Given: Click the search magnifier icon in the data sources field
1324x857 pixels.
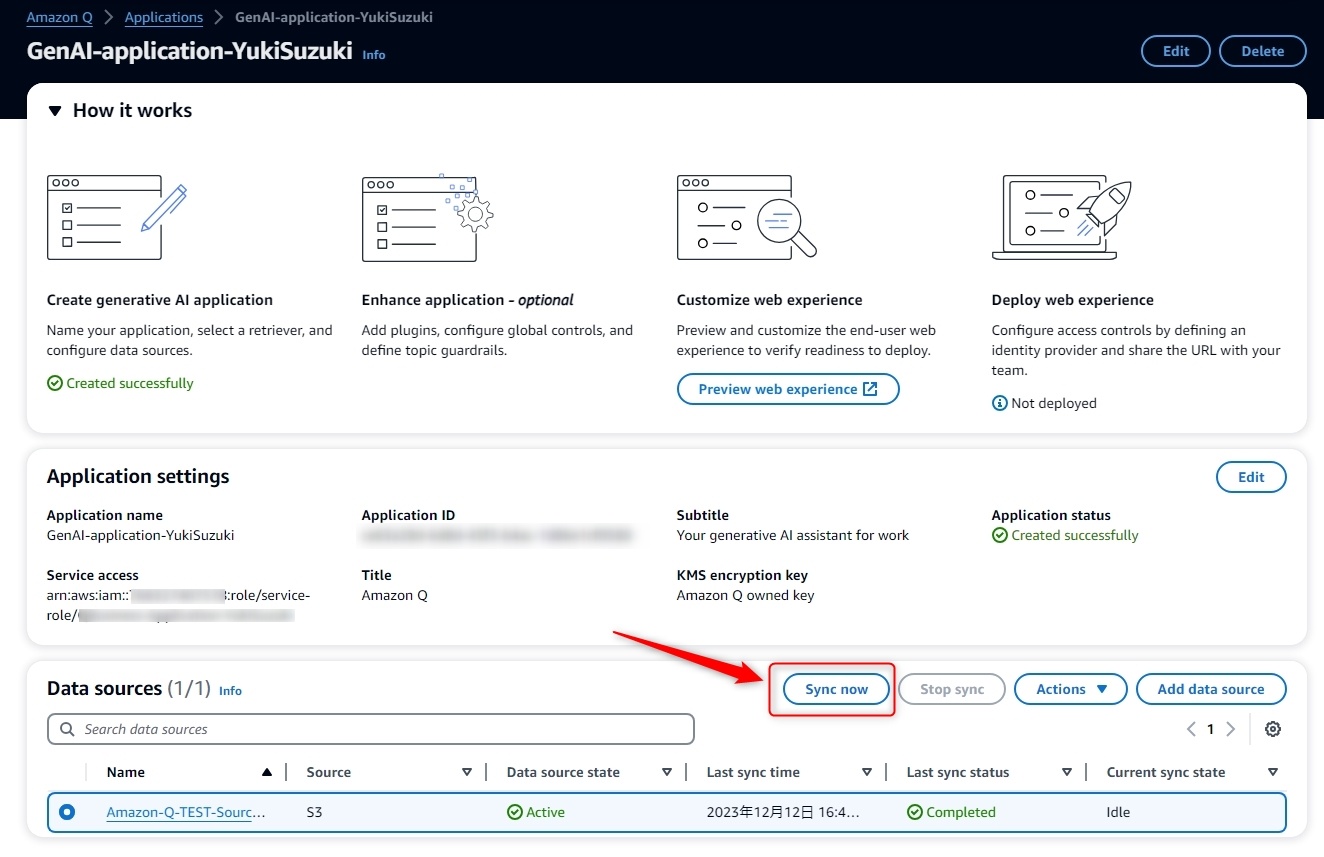Looking at the screenshot, I should pyautogui.click(x=68, y=729).
